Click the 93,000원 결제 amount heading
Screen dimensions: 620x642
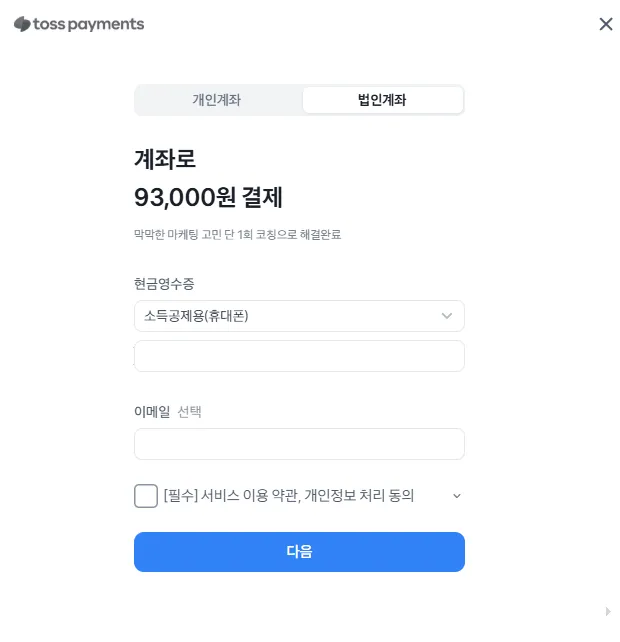(x=208, y=197)
